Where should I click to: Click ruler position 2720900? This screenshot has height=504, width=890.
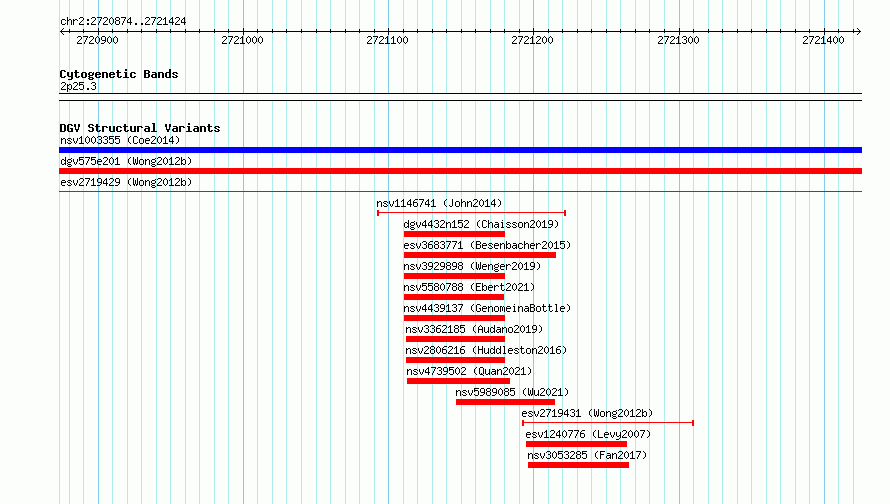(97, 40)
